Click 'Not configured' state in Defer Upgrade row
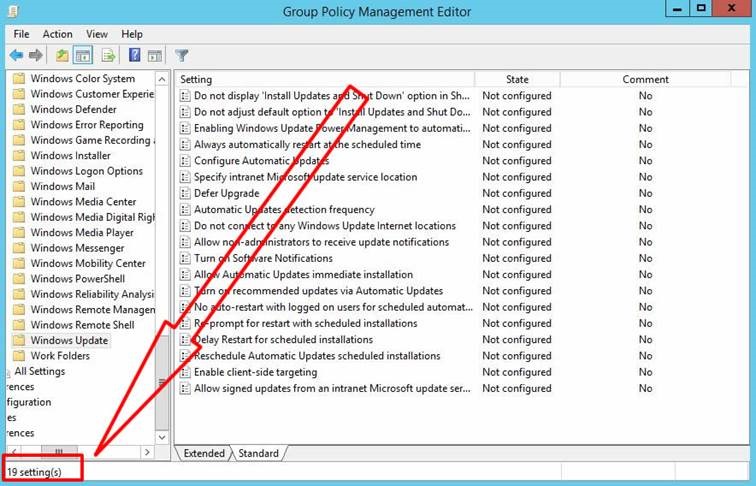The width and height of the screenshot is (756, 486). pyautogui.click(x=517, y=193)
